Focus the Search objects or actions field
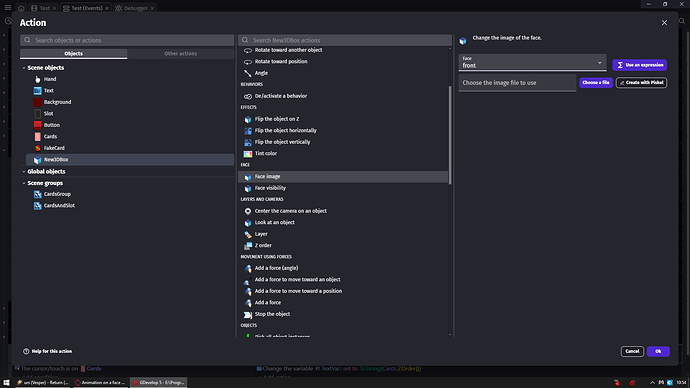This screenshot has width=690, height=388. (x=127, y=40)
